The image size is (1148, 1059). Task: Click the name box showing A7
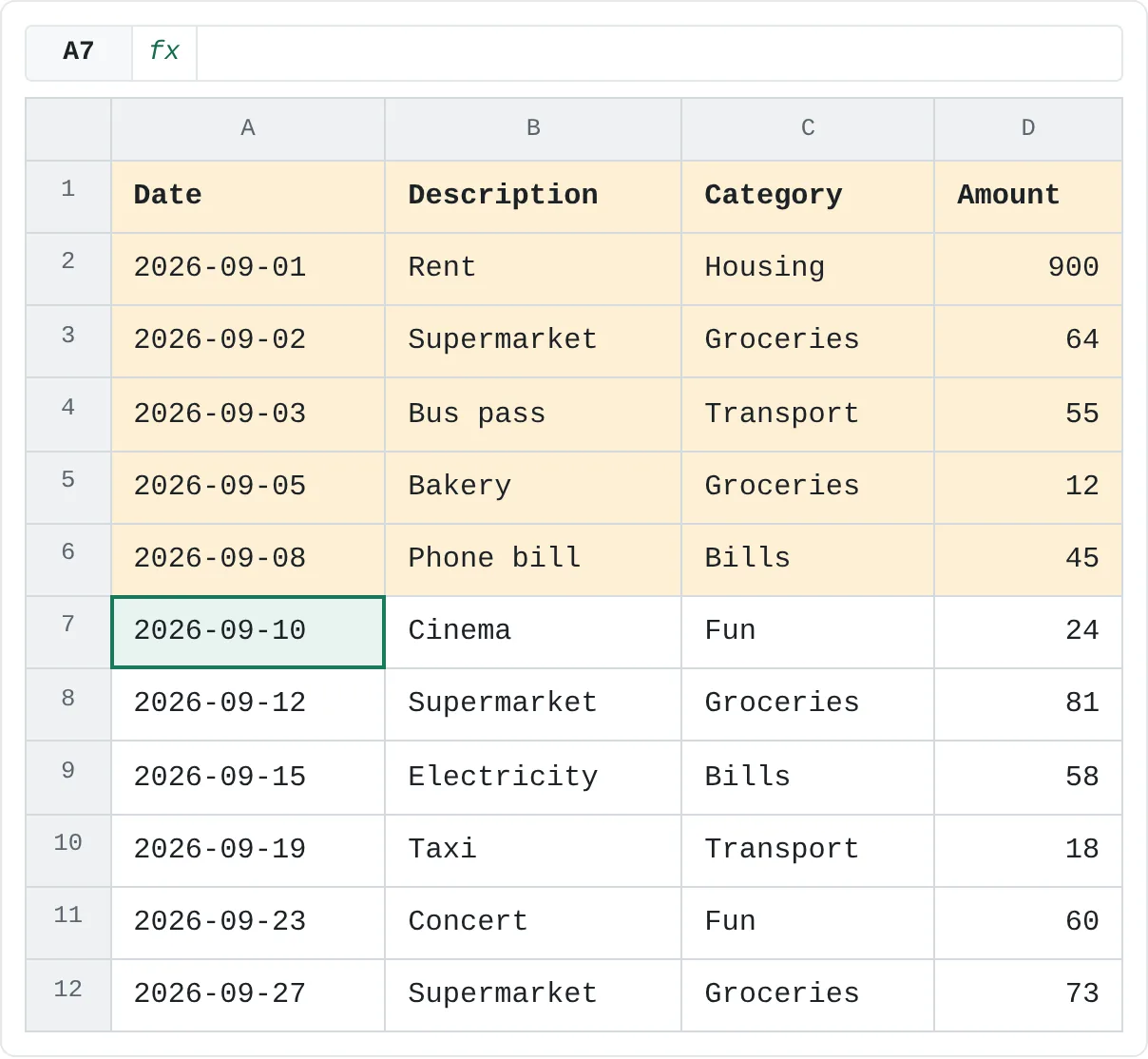coord(79,51)
